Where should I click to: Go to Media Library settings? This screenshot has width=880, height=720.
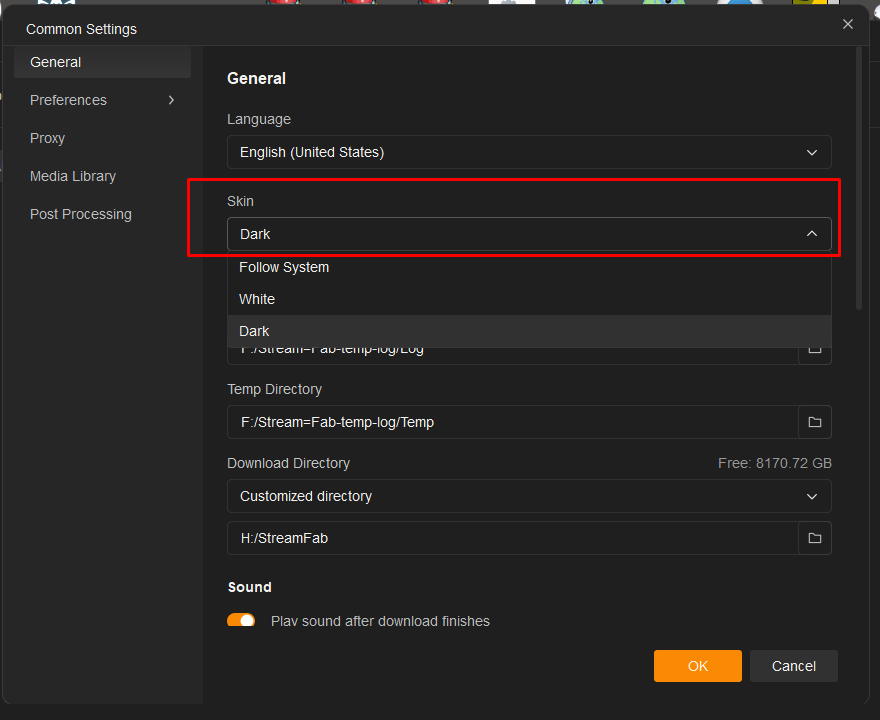click(73, 176)
